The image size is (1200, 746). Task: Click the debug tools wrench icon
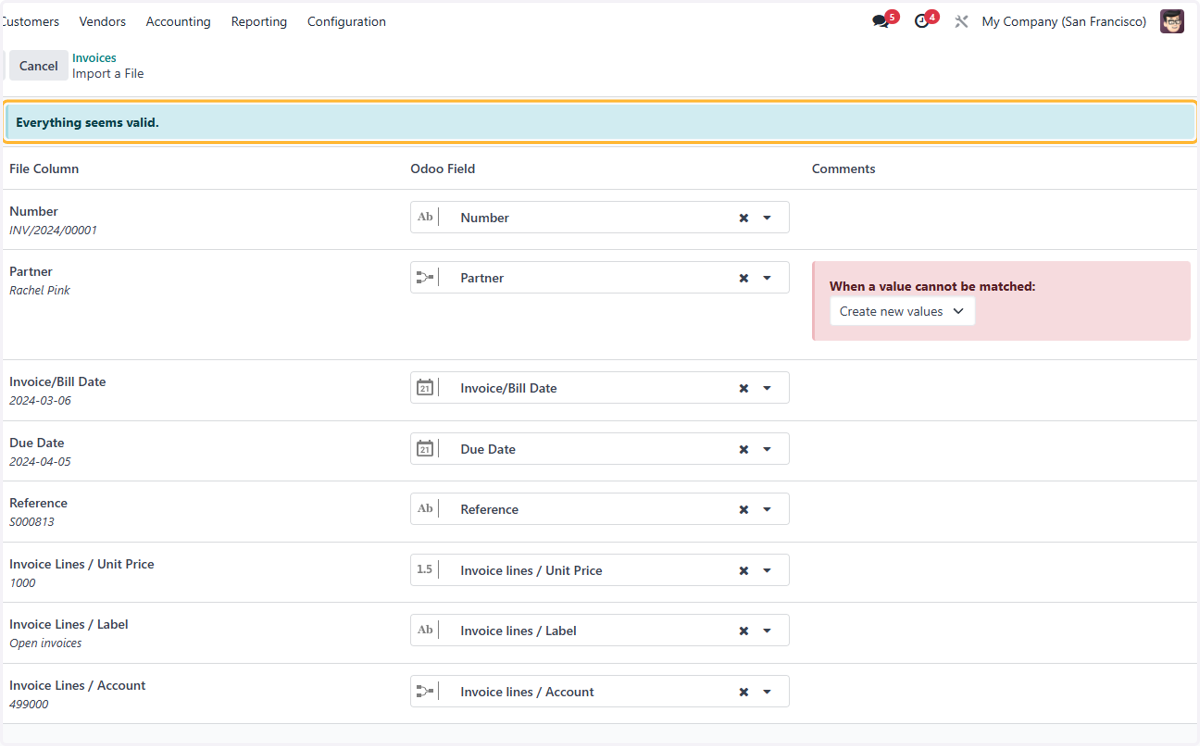961,21
